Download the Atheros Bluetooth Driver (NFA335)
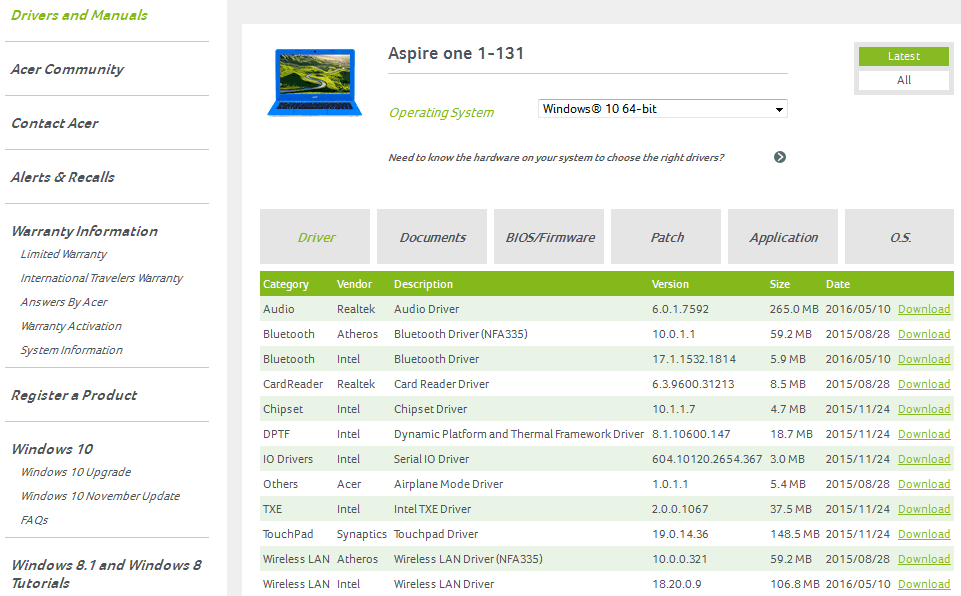 924,334
